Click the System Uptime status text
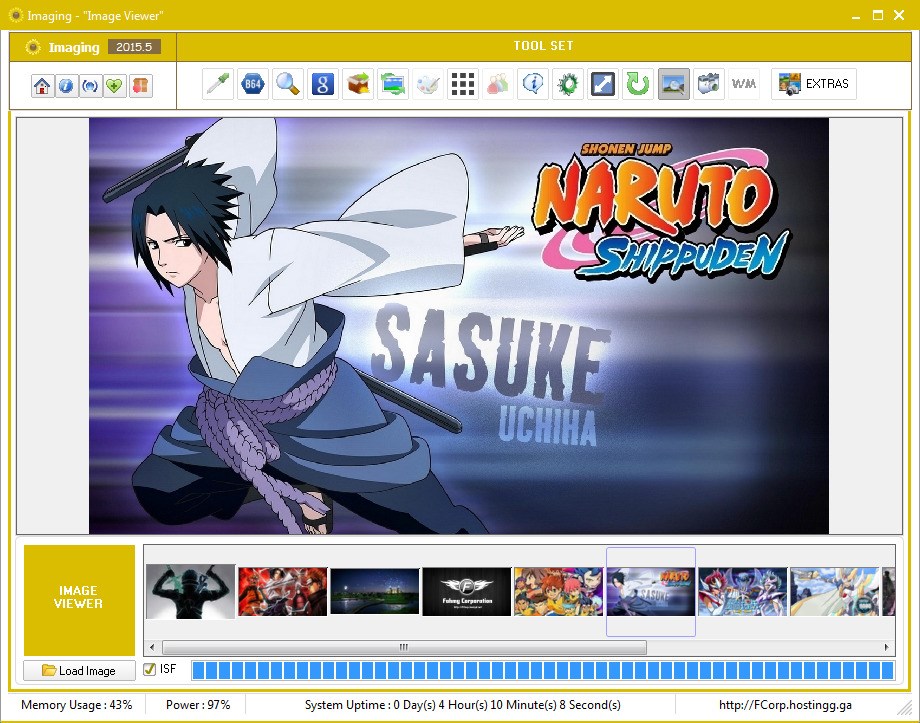This screenshot has width=920, height=723. tap(462, 705)
